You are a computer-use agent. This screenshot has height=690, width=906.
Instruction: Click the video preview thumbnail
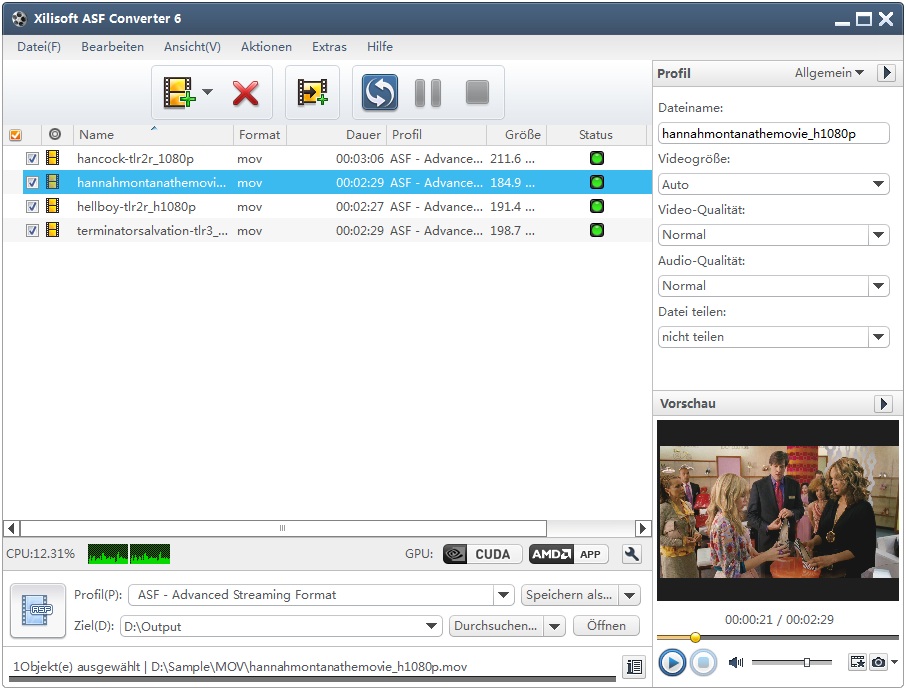point(778,511)
